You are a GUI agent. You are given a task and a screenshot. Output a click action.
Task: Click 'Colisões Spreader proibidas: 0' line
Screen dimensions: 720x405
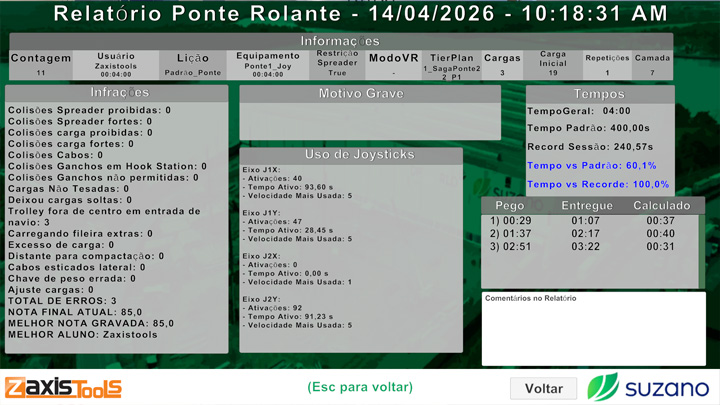(x=90, y=110)
